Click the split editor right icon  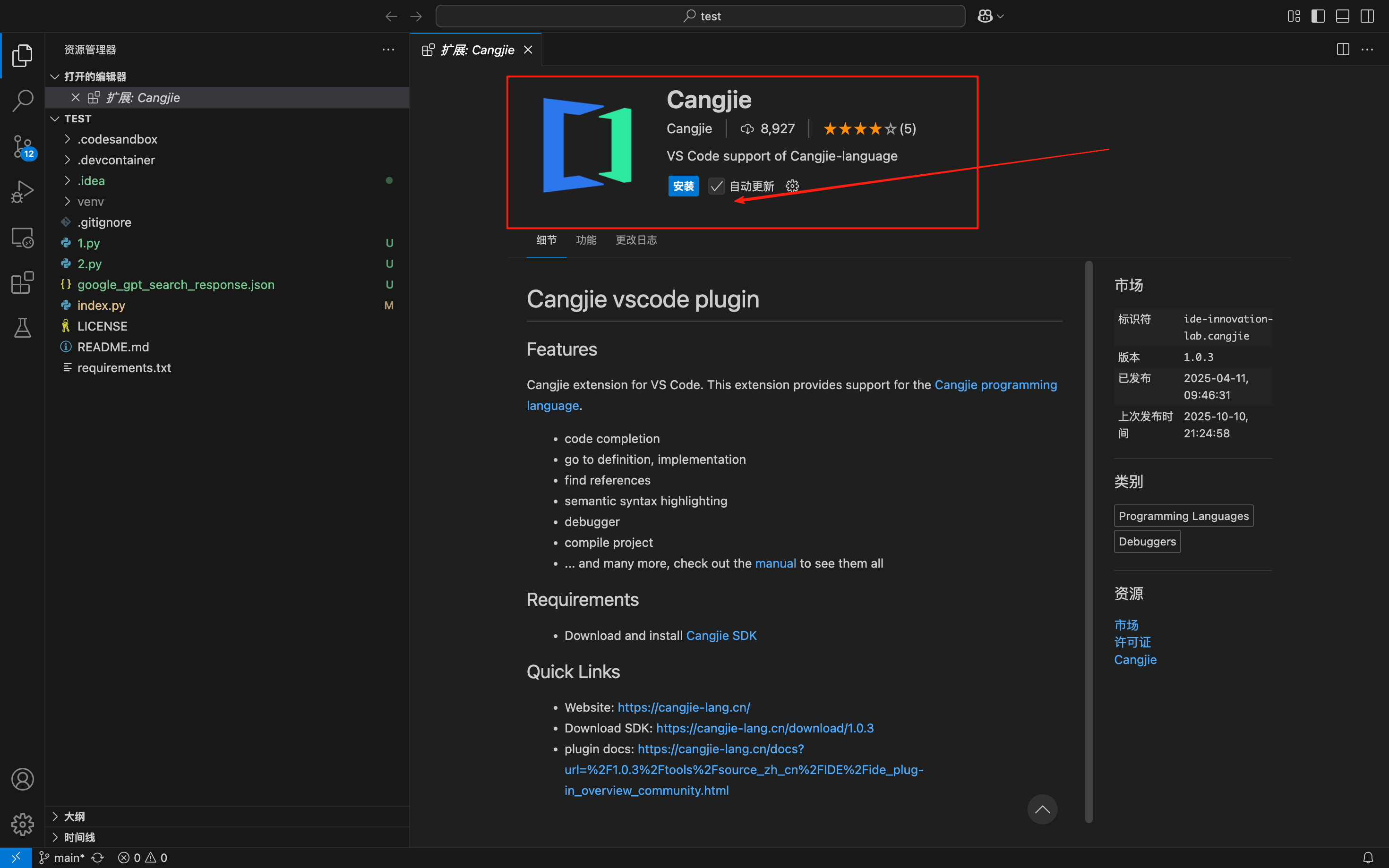point(1343,50)
